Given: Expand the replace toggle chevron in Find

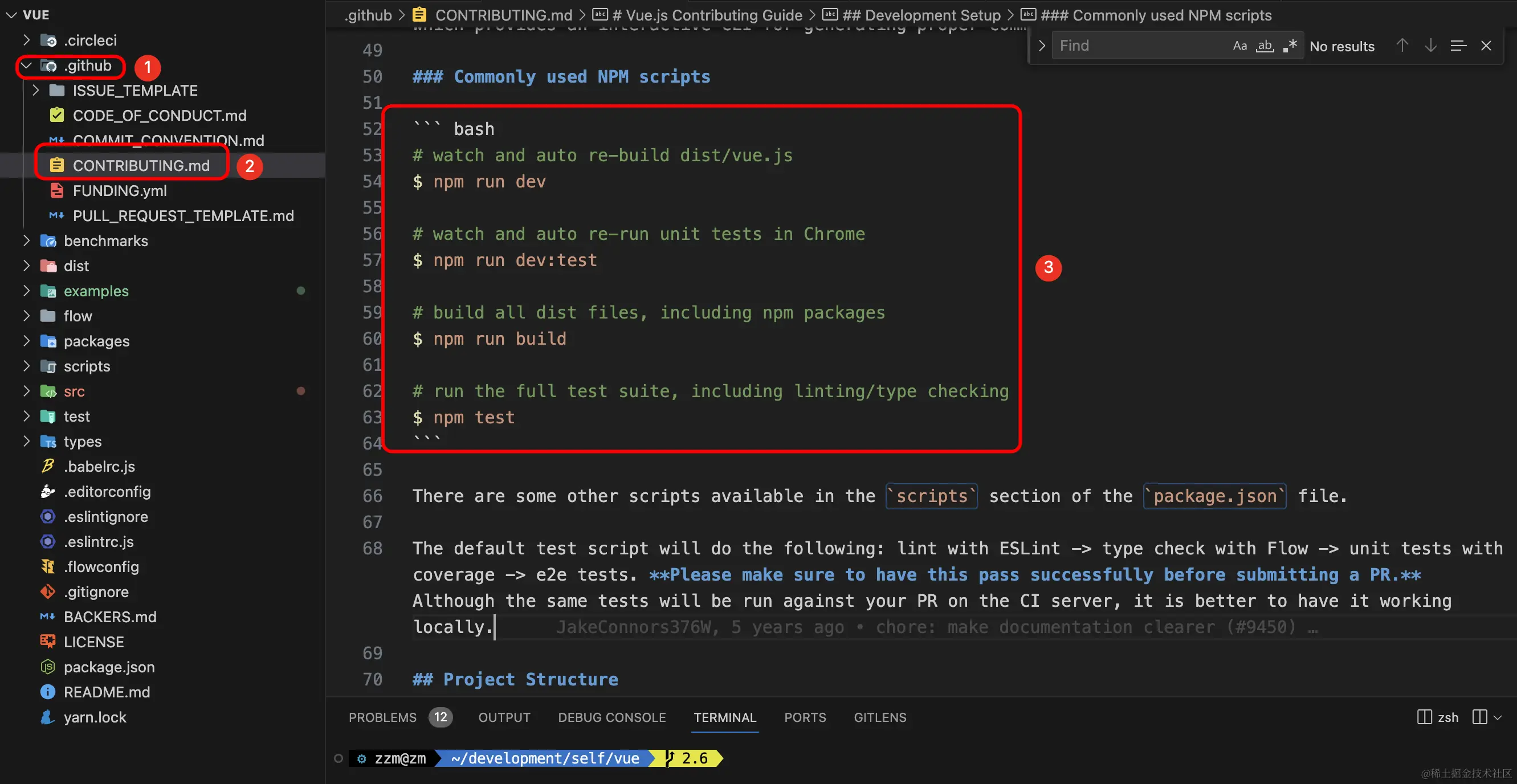Looking at the screenshot, I should [x=1041, y=46].
